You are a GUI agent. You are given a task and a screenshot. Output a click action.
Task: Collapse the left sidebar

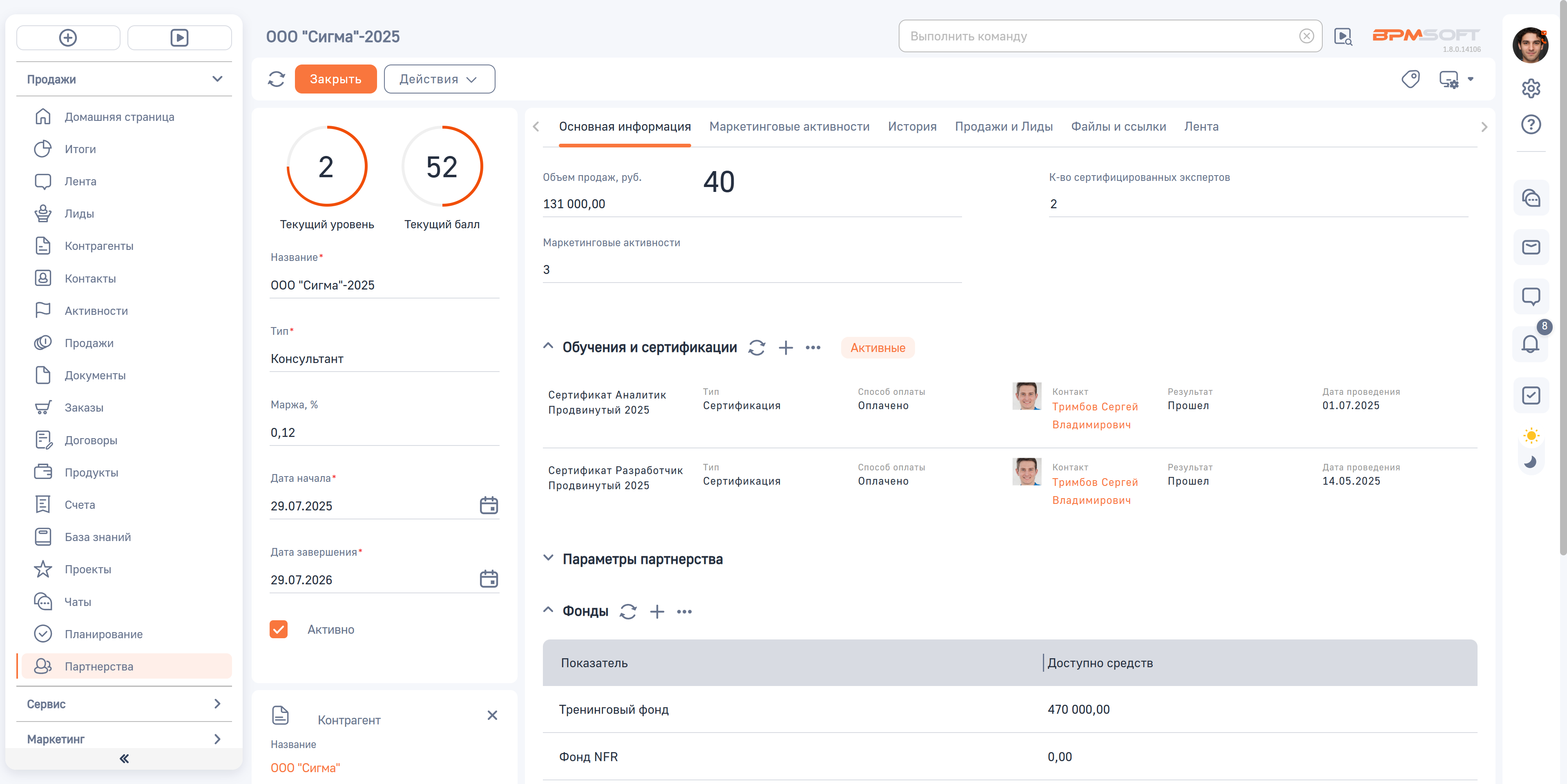pos(124,758)
